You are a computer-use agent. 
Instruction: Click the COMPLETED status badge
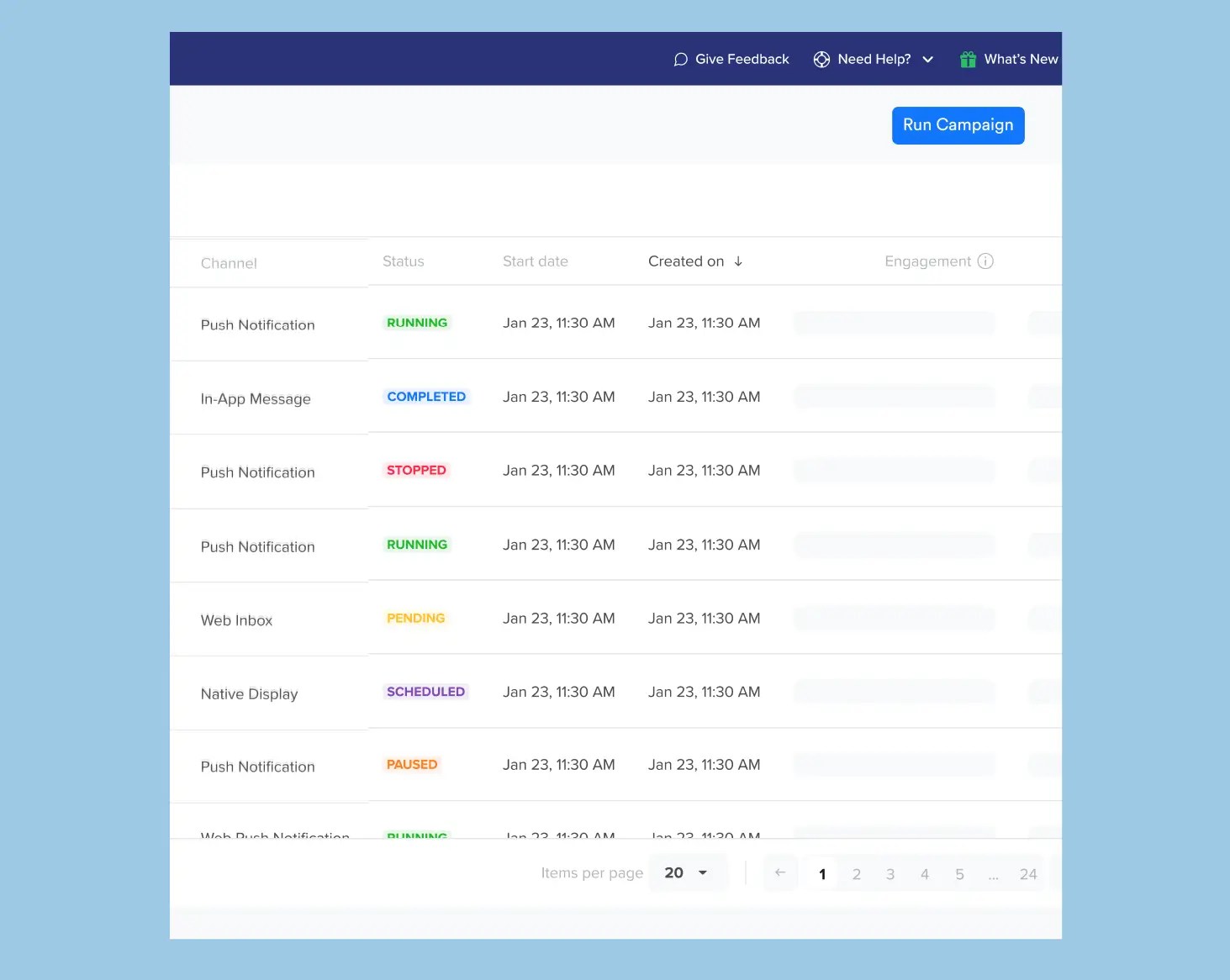(426, 396)
